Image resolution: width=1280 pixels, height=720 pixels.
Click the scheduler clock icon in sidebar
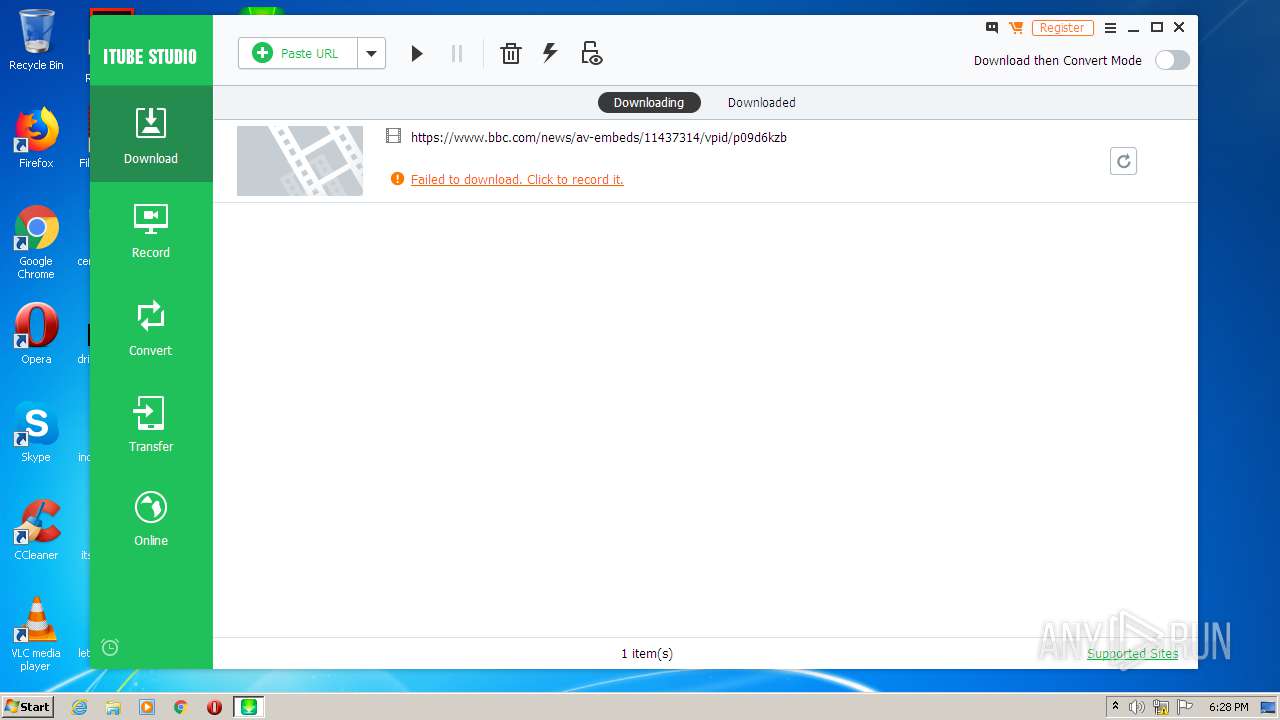tap(110, 647)
